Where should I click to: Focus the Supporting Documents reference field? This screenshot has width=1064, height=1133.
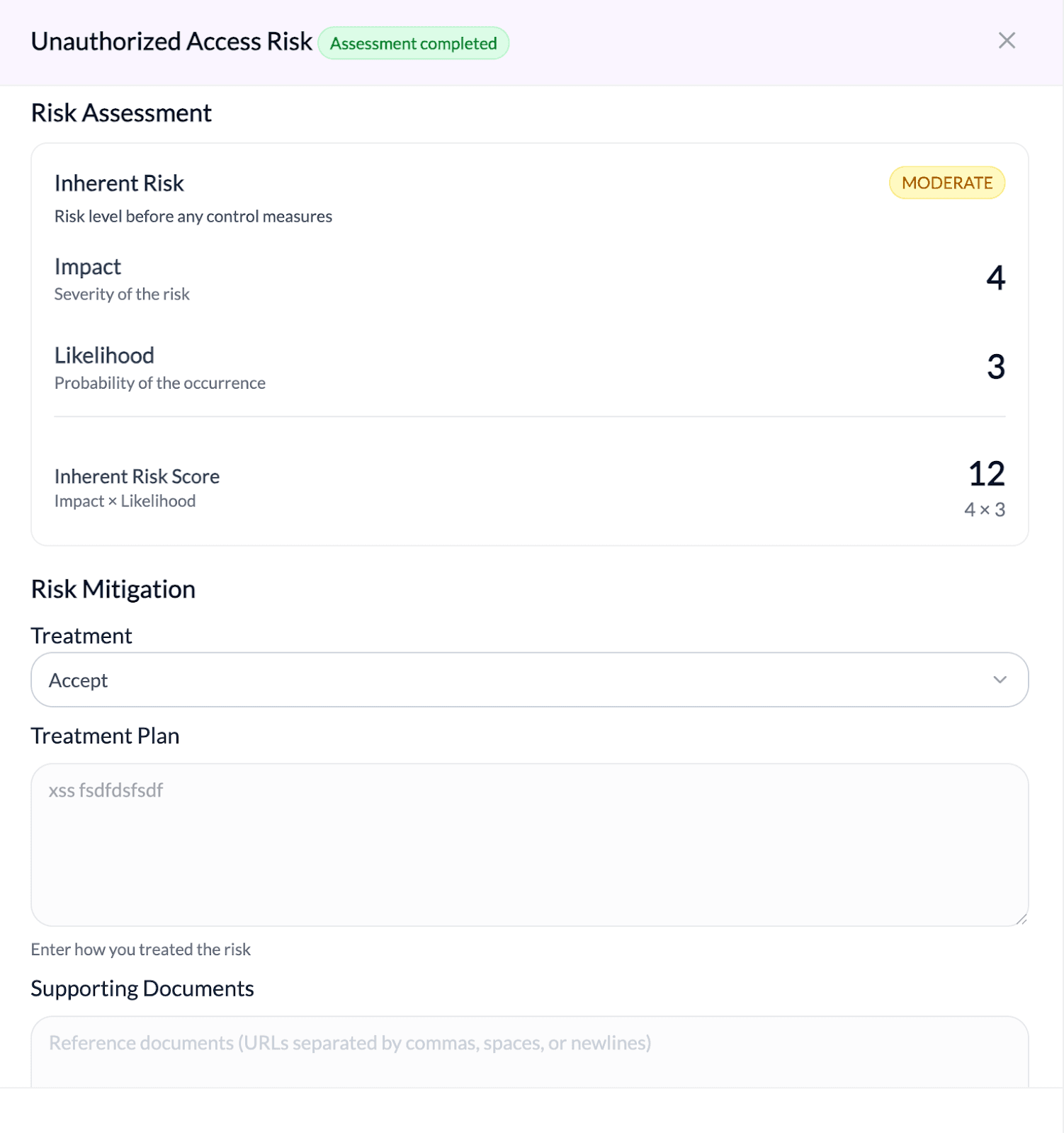pyautogui.click(x=529, y=1051)
